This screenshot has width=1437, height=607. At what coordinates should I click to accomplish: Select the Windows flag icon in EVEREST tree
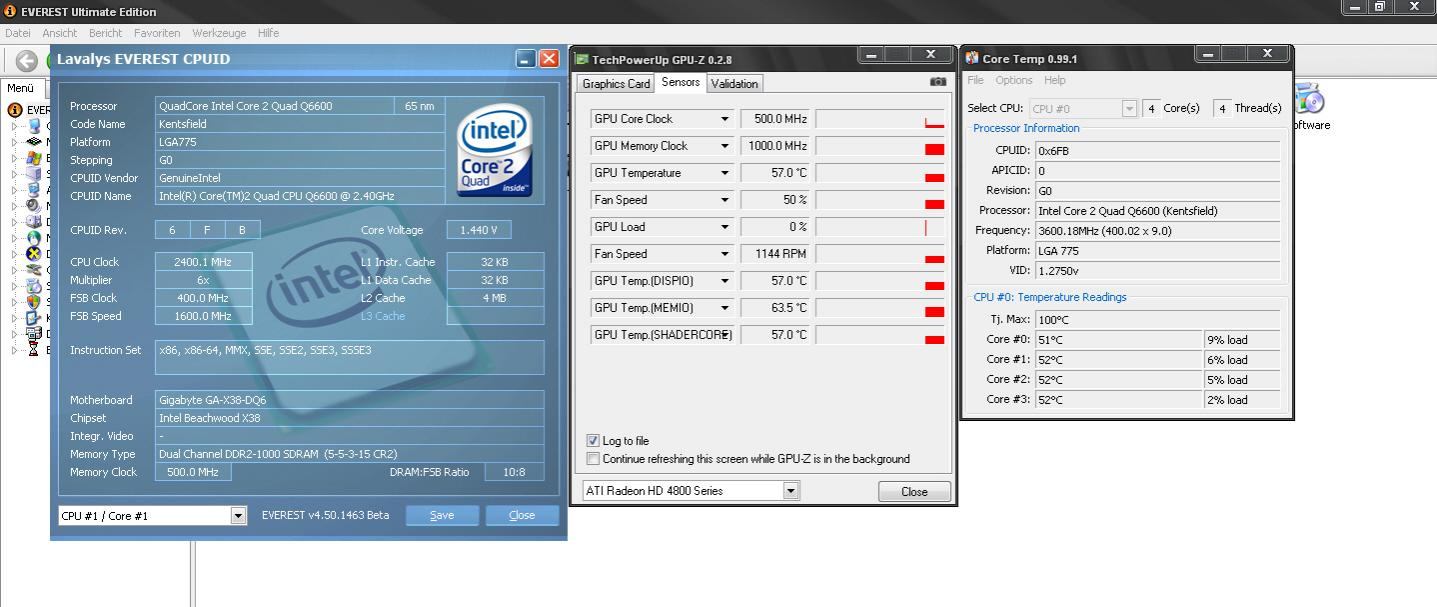pos(34,158)
